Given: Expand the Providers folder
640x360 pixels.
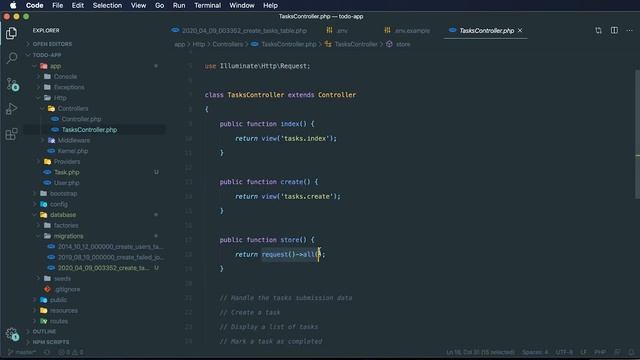Looking at the screenshot, I should coord(67,161).
